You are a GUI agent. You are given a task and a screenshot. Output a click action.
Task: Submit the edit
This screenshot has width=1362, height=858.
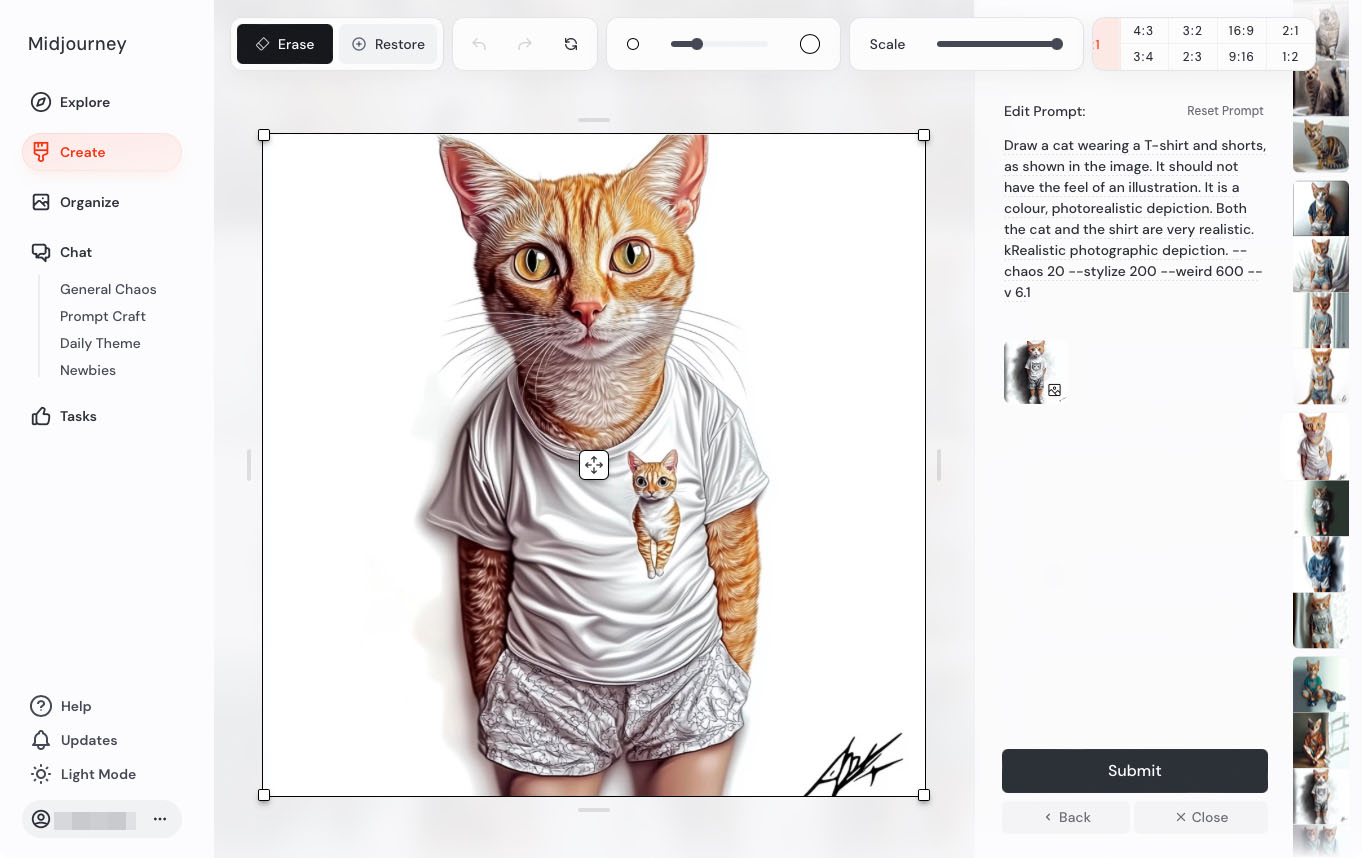[1135, 771]
